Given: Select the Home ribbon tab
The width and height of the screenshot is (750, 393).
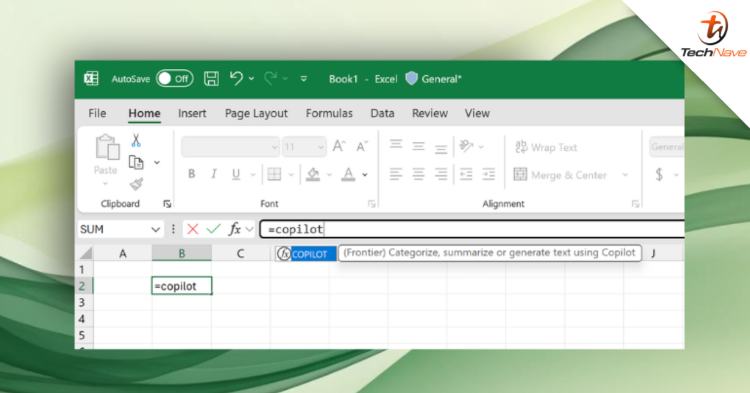Looking at the screenshot, I should click(x=144, y=113).
